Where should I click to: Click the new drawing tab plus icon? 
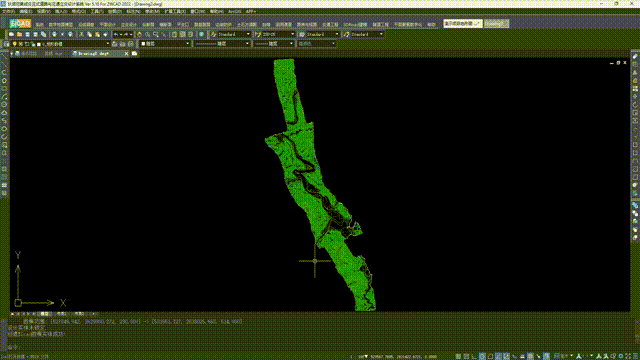click(134, 53)
